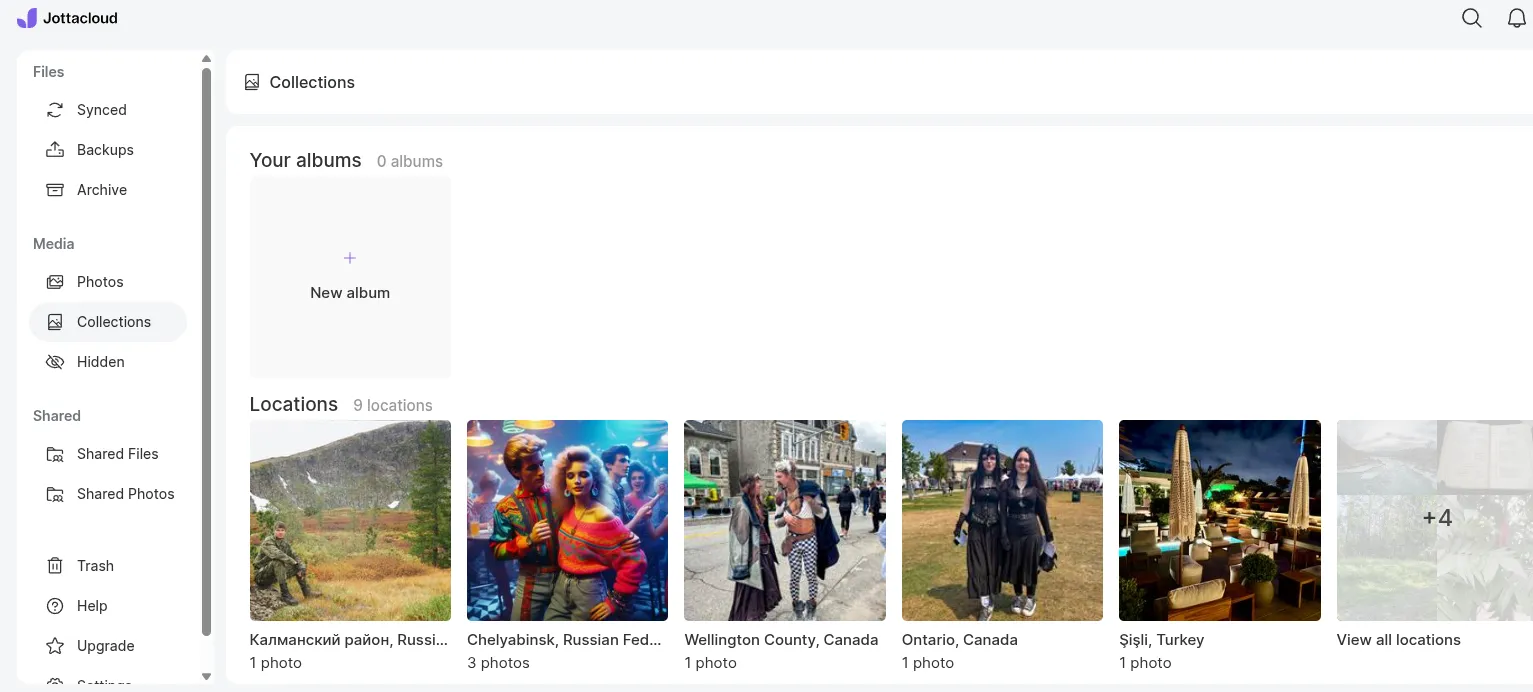Click the Upgrade star icon

coord(55,646)
